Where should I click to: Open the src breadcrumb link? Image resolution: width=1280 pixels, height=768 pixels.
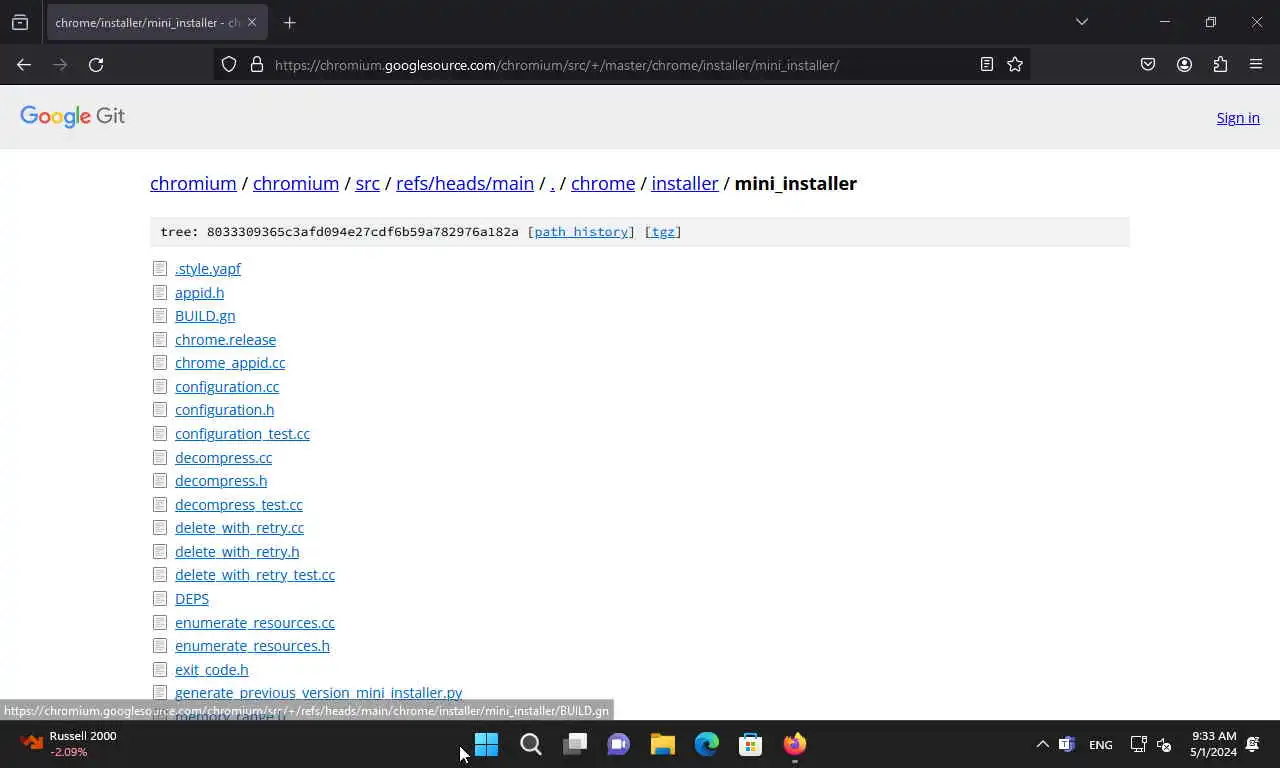(367, 183)
